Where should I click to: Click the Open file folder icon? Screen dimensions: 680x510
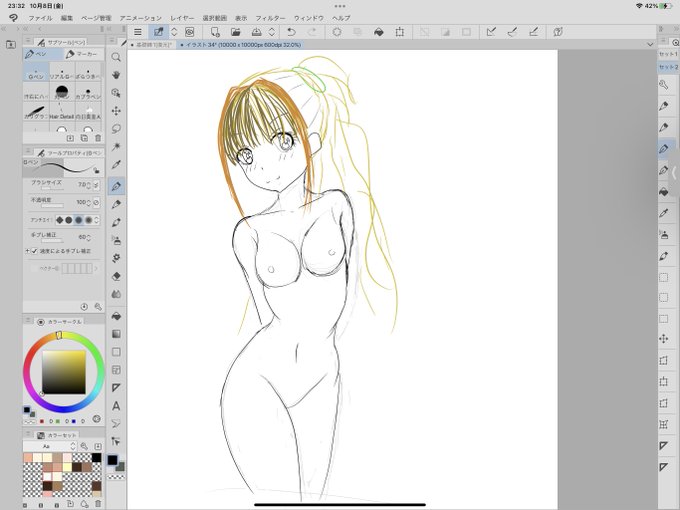(235, 32)
